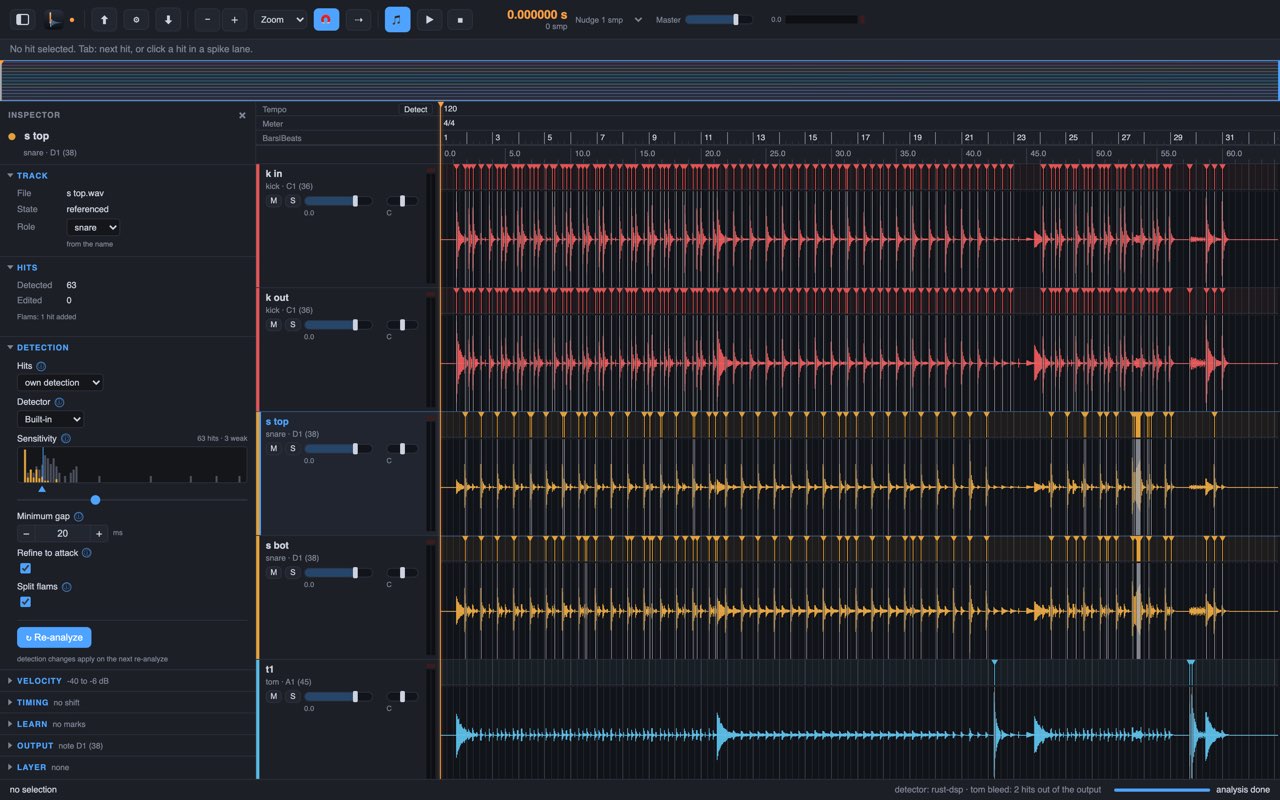Open the Zoom dropdown

pyautogui.click(x=281, y=19)
